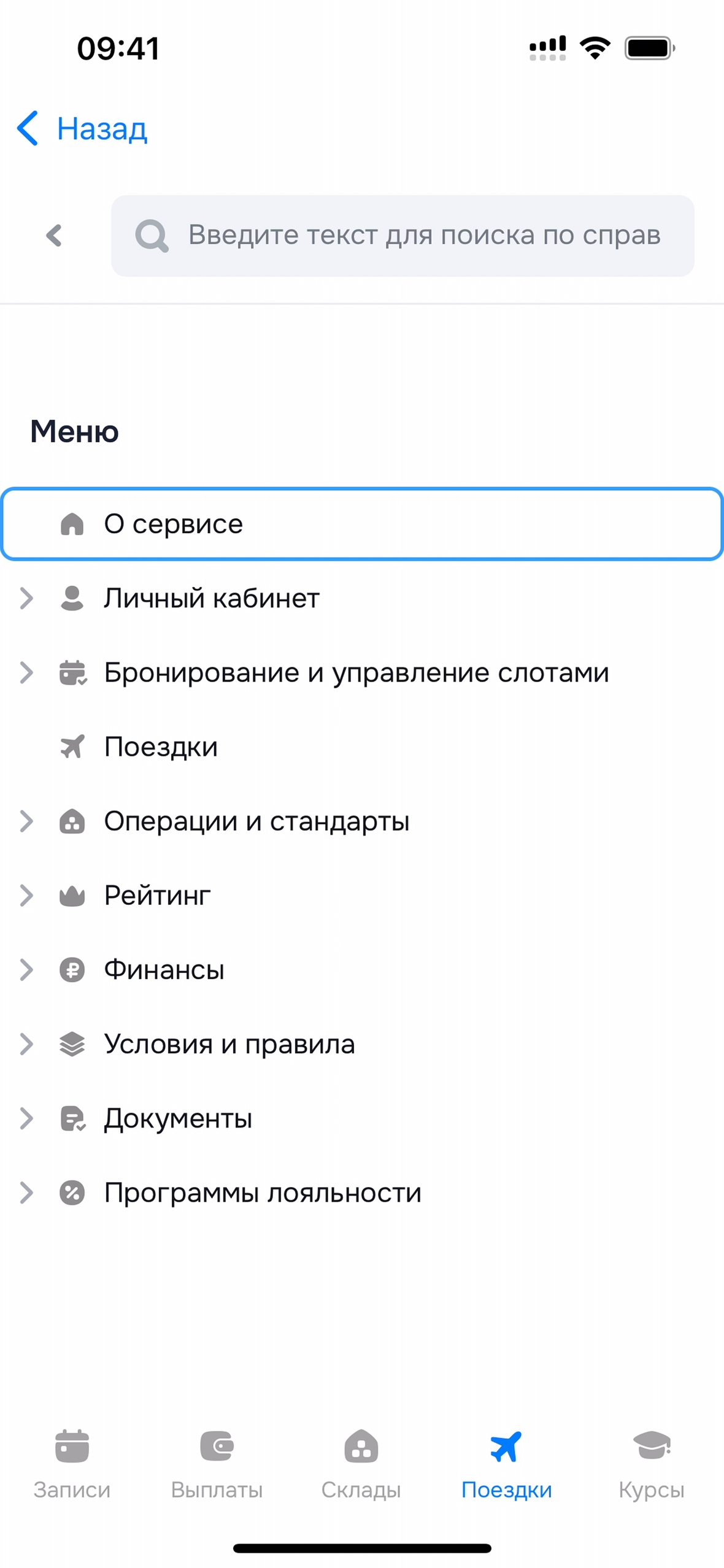Expand the Личный кабинет section
Viewport: 724px width, 1568px height.
pyautogui.click(x=26, y=598)
